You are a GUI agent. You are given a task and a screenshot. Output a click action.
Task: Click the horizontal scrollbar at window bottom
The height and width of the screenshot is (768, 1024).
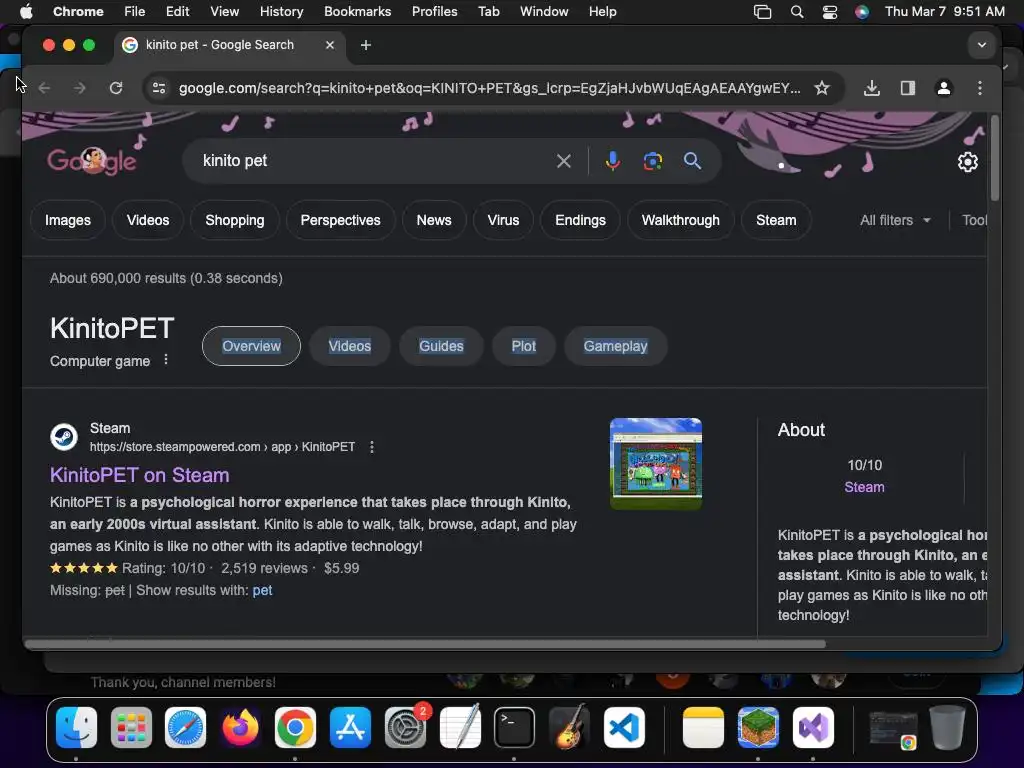pos(424,644)
